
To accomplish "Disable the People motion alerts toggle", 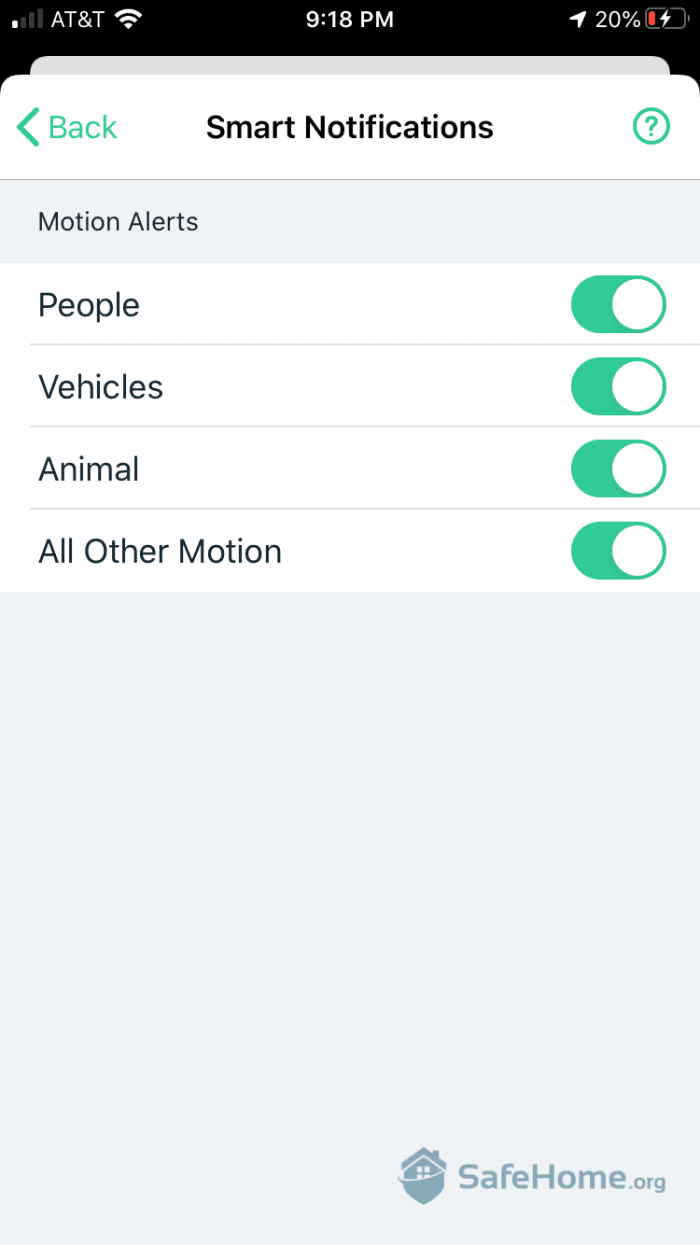I will coord(618,305).
